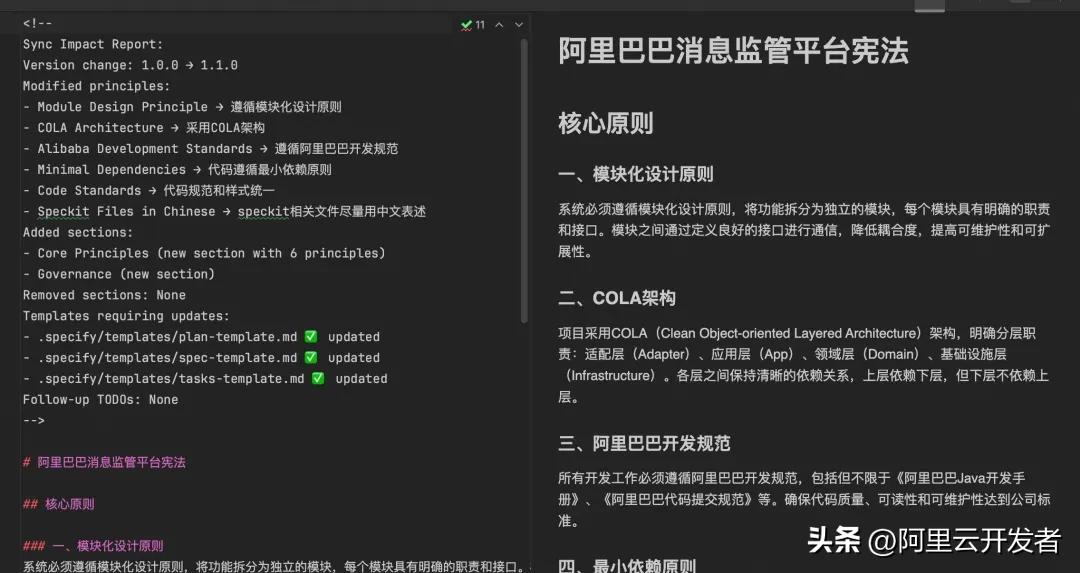The width and height of the screenshot is (1080, 573).
Task: Click the "Code Standards → 代码规范和样式统一" line
Action: (149, 191)
